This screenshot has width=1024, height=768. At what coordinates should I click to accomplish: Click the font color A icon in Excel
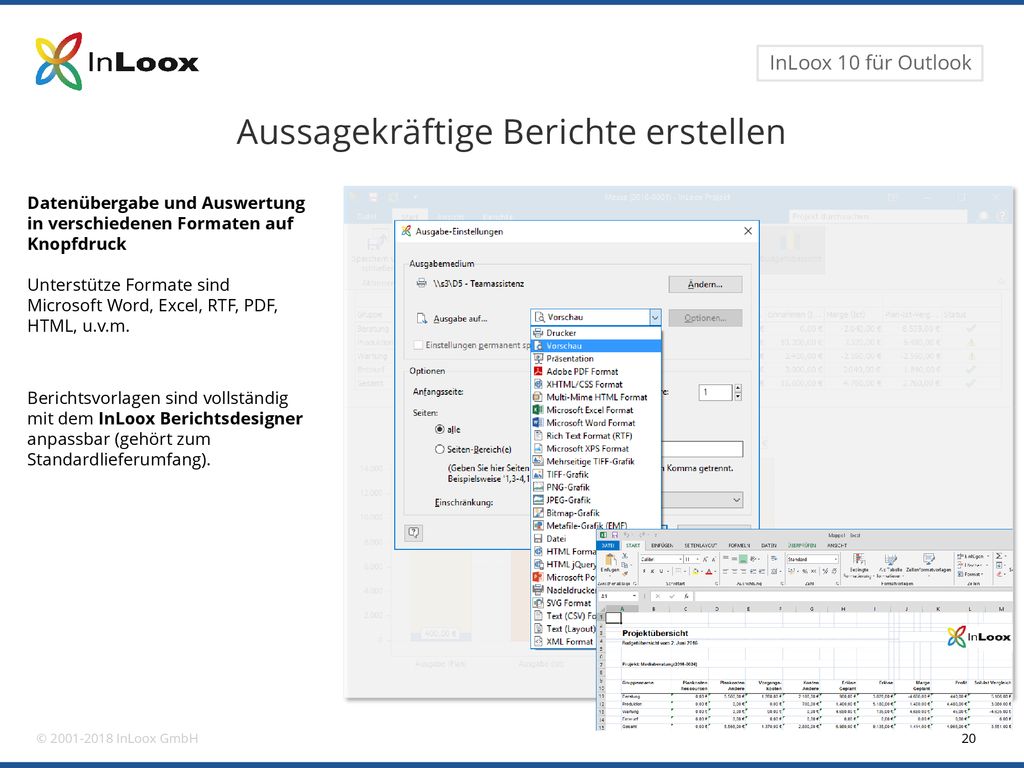(x=709, y=571)
